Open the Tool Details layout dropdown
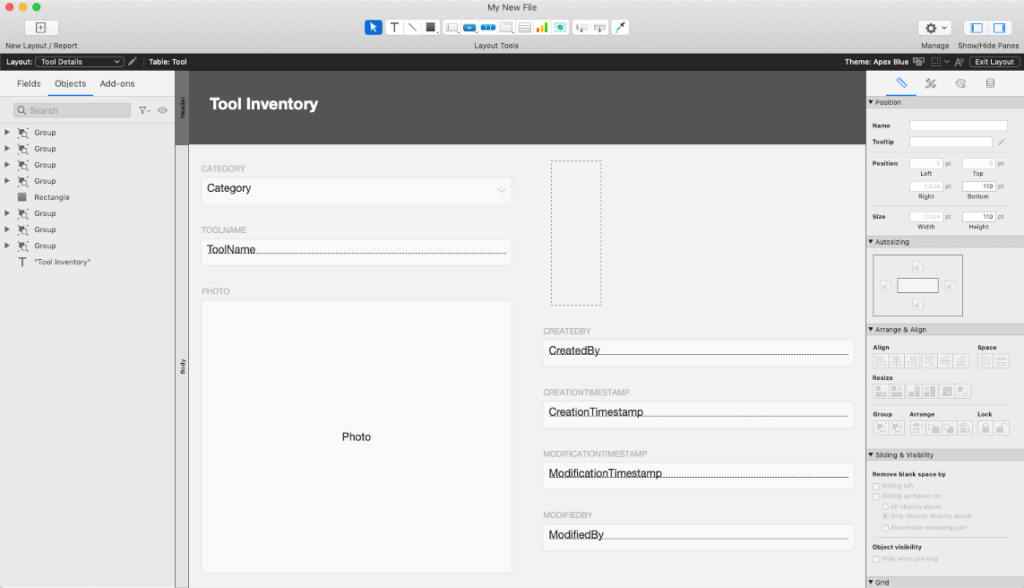Image resolution: width=1024 pixels, height=588 pixels. click(x=80, y=61)
